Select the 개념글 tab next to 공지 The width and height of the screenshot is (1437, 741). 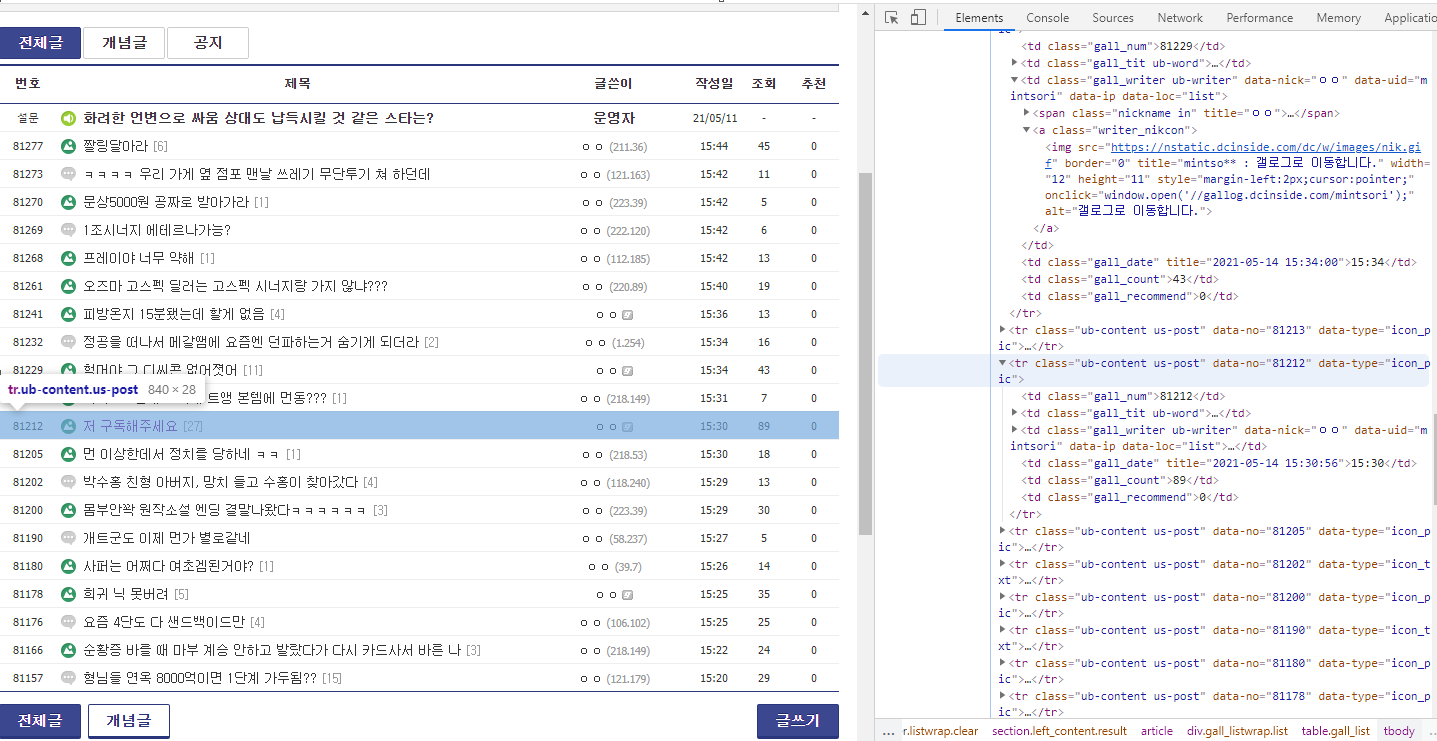(125, 43)
